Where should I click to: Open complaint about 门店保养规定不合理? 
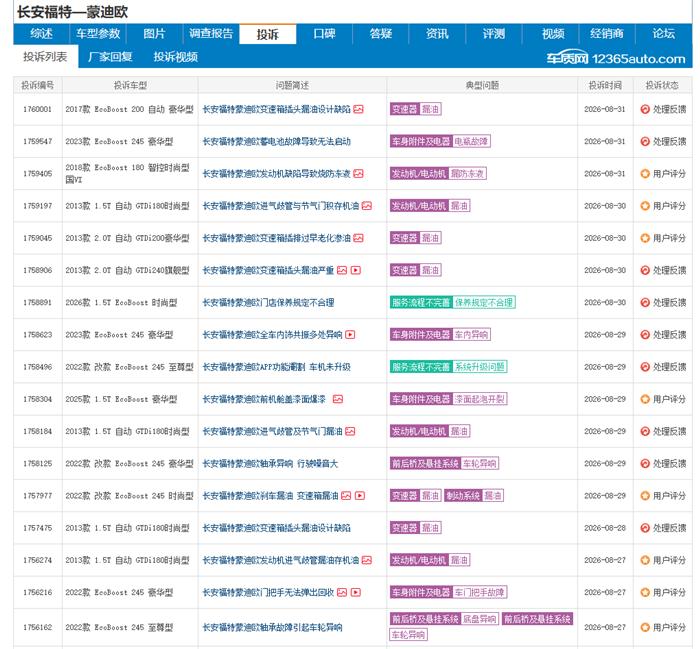point(268,303)
